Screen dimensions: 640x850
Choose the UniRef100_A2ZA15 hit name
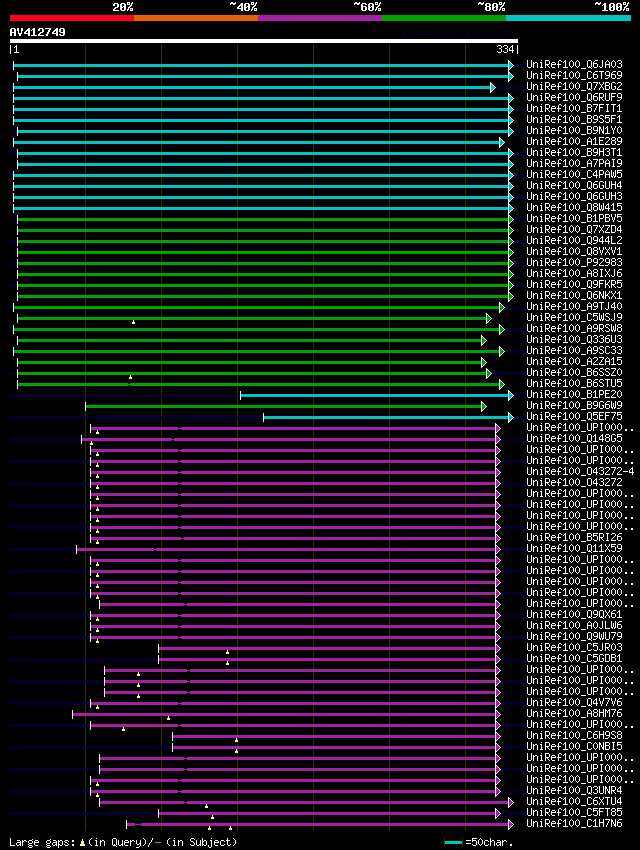[574, 362]
